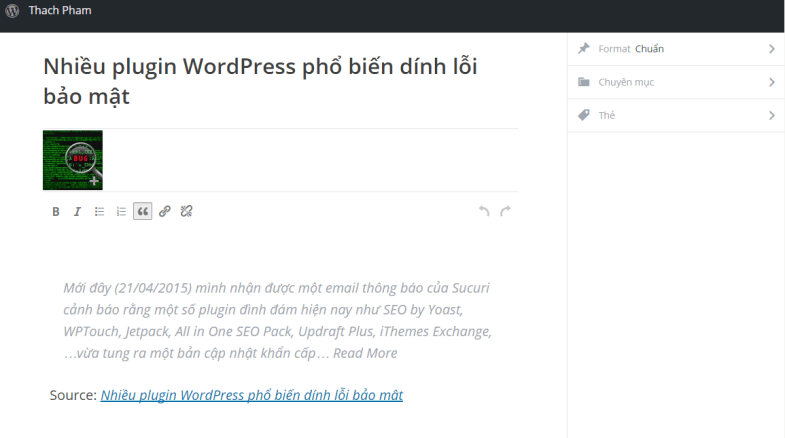
Task: Click the WordPress logo icon
Action: point(13,11)
